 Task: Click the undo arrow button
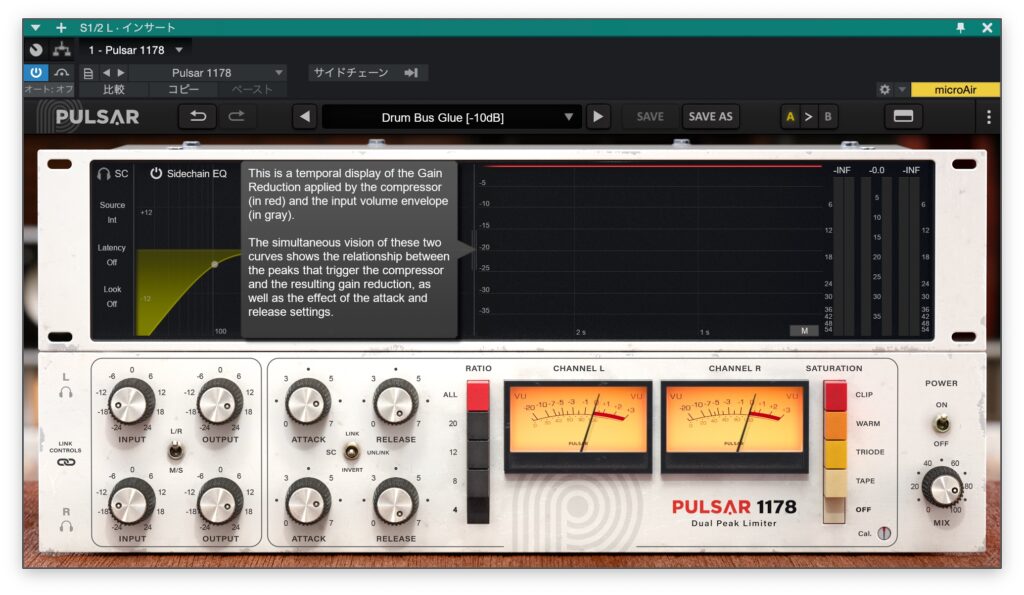[x=197, y=117]
